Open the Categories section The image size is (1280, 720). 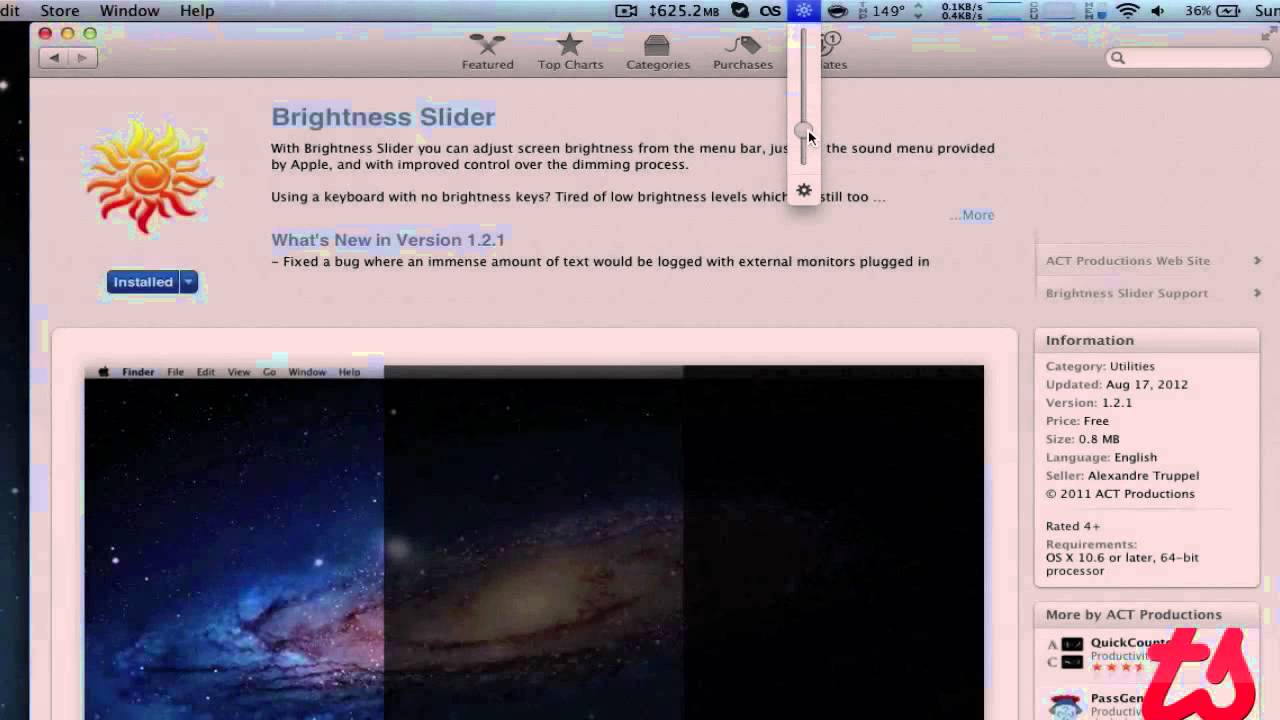[x=657, y=52]
